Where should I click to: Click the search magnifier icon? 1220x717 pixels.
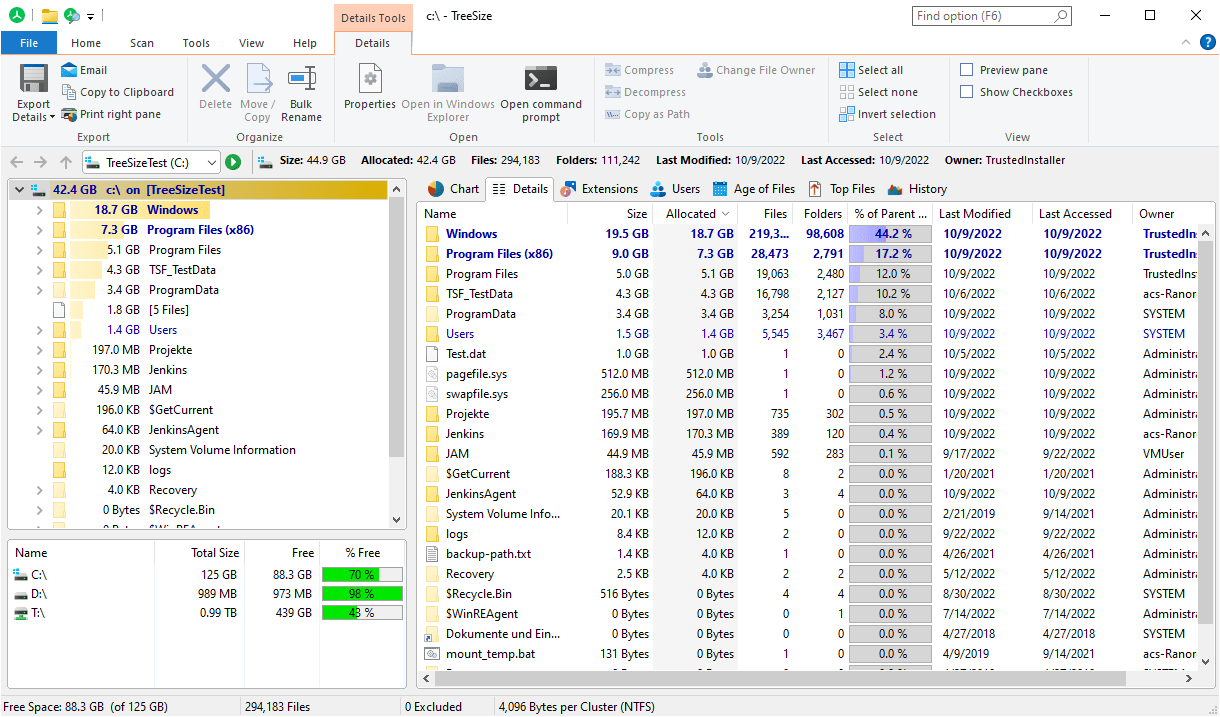[1061, 16]
